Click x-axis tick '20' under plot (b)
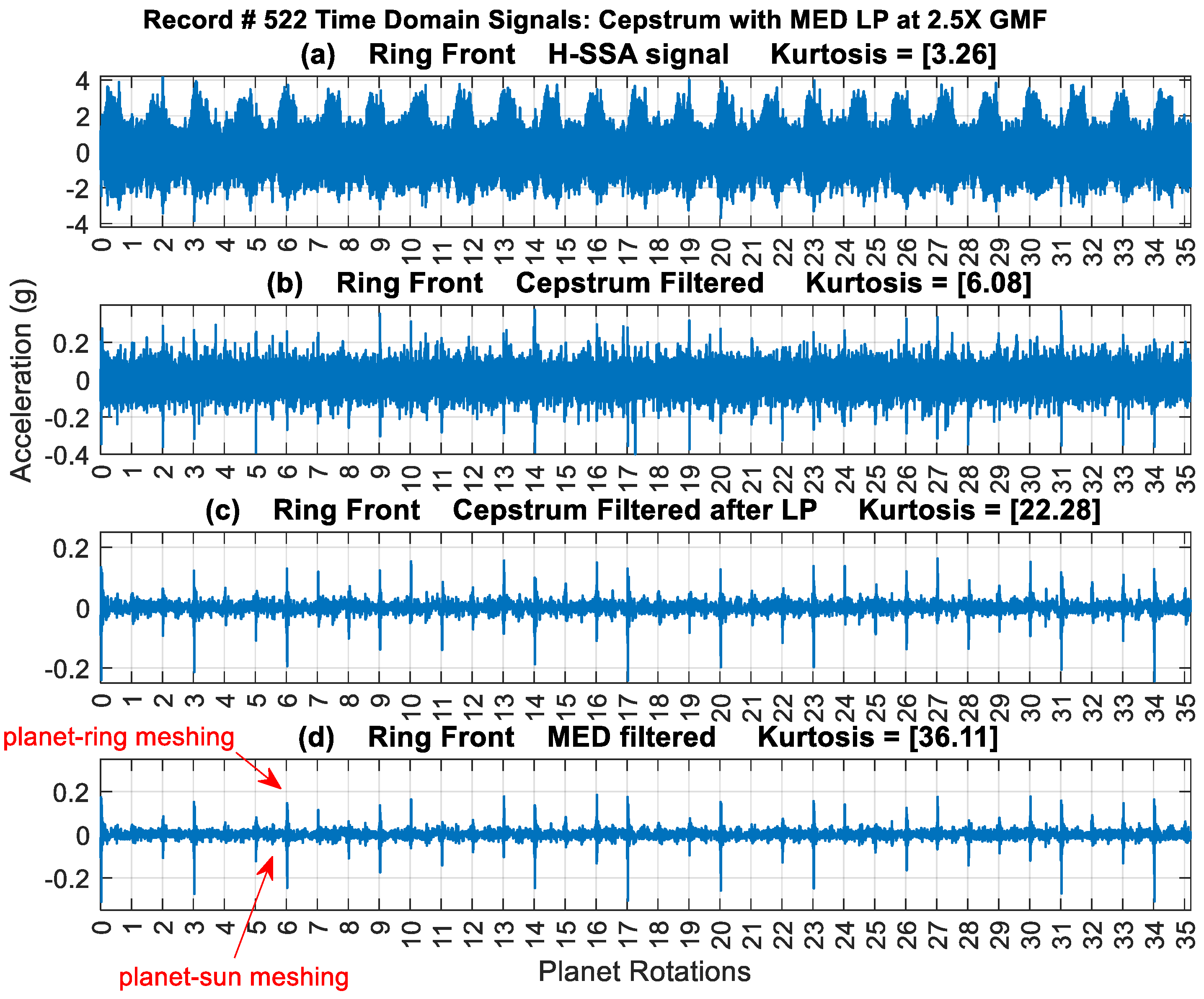The height and width of the screenshot is (999, 1204). click(721, 479)
